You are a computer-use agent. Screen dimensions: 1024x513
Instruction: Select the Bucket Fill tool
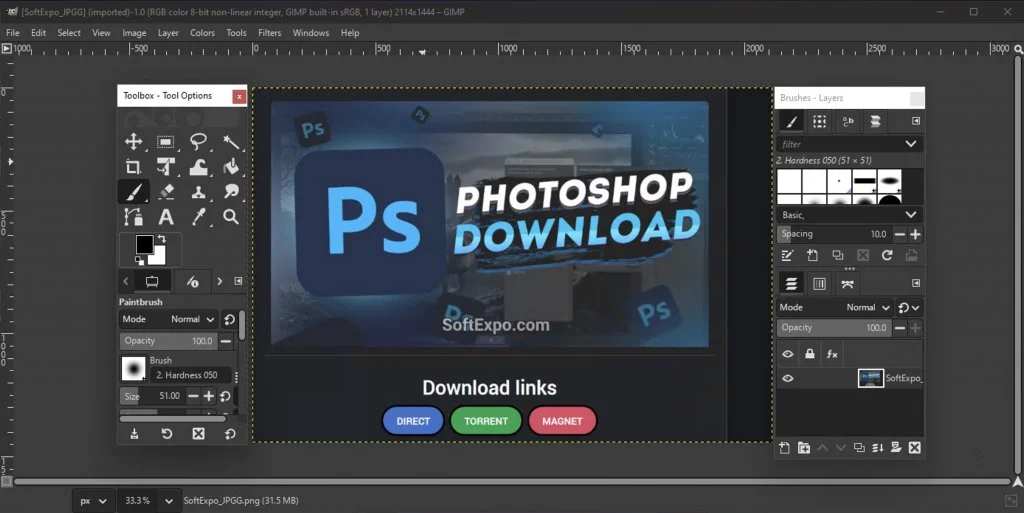231,167
